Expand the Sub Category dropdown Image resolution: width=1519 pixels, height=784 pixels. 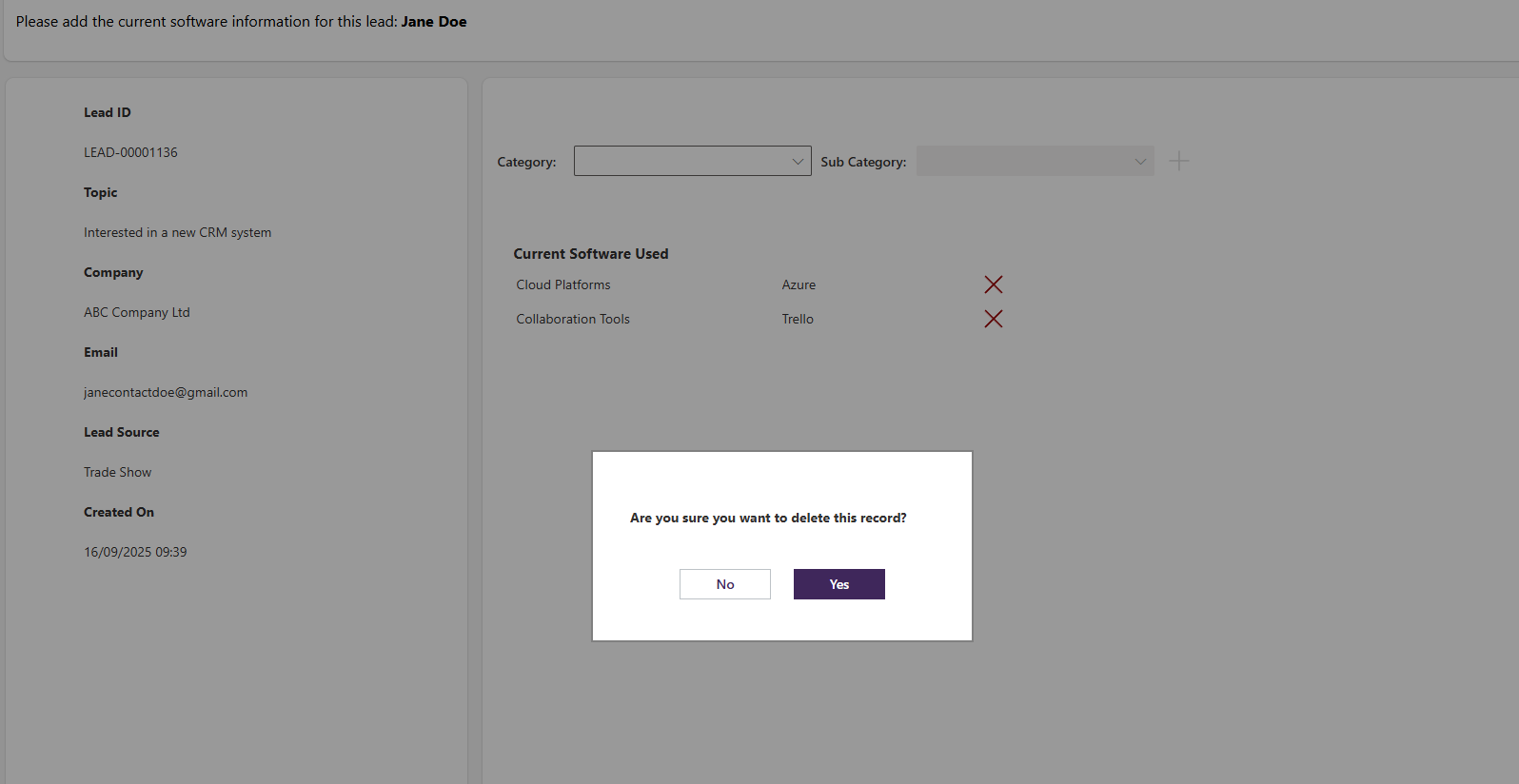coord(1035,161)
